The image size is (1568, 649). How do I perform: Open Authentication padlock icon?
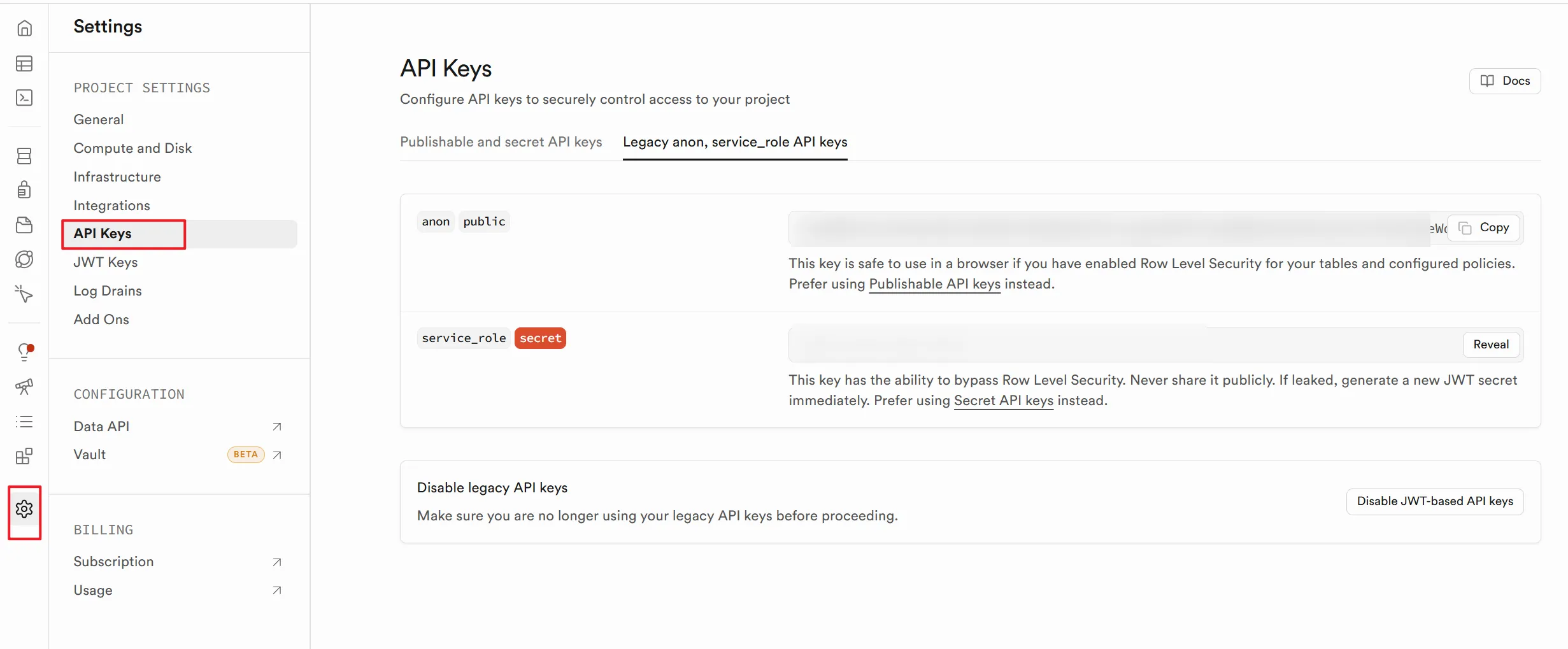pos(24,190)
